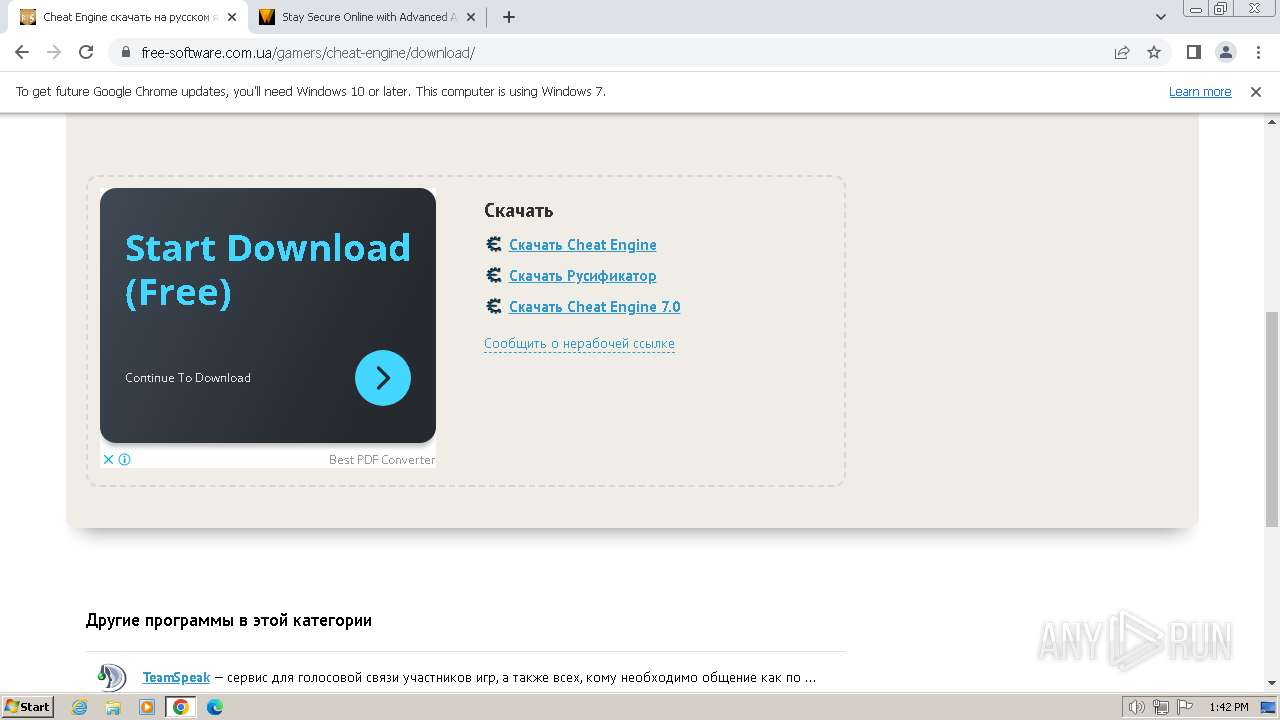Viewport: 1280px width, 720px height.
Task: Open the volume speaker tray icon
Action: coord(1137,707)
